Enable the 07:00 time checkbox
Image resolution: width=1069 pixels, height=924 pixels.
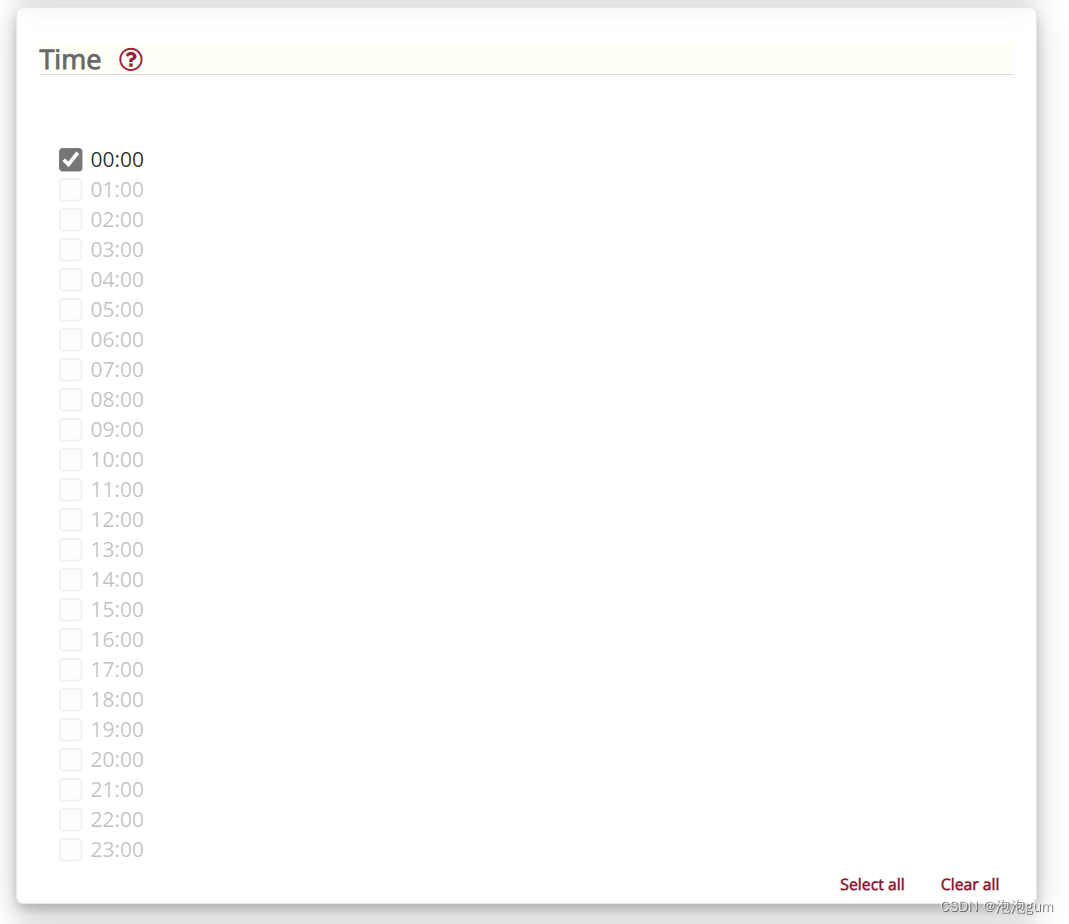click(71, 370)
